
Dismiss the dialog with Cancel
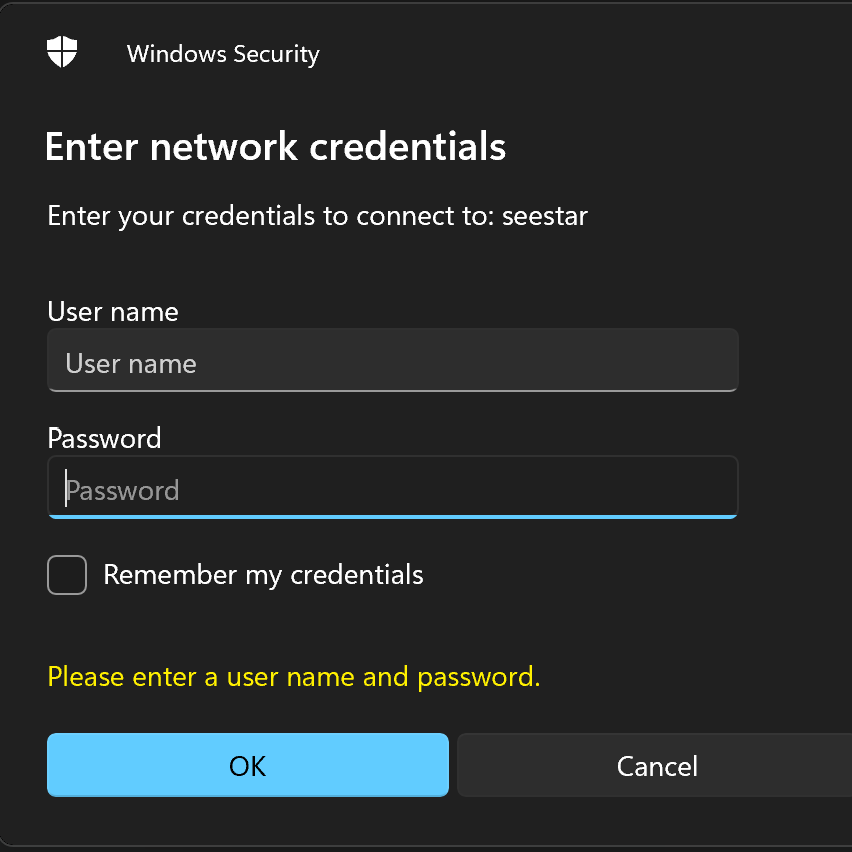click(656, 766)
